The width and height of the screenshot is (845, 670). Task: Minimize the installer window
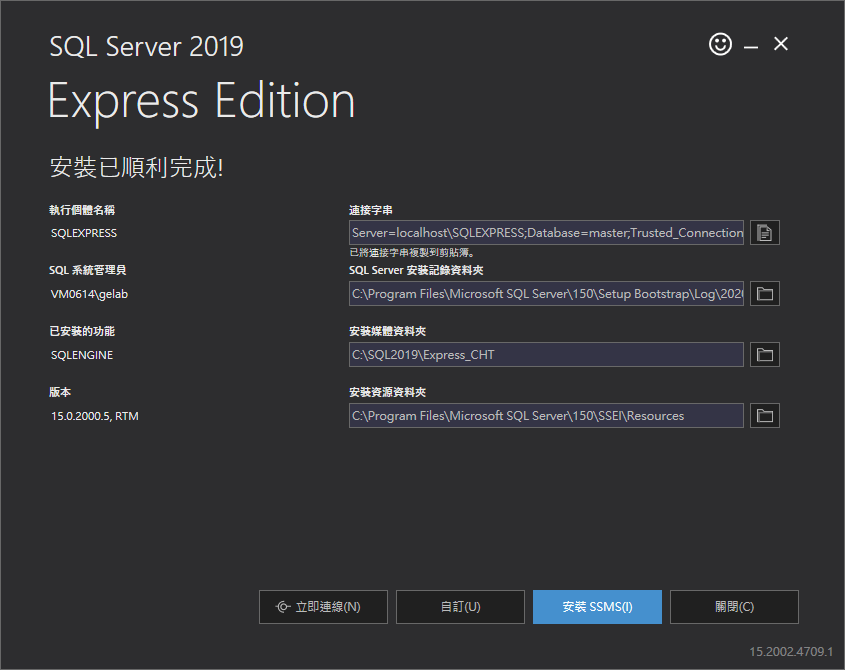tap(751, 47)
